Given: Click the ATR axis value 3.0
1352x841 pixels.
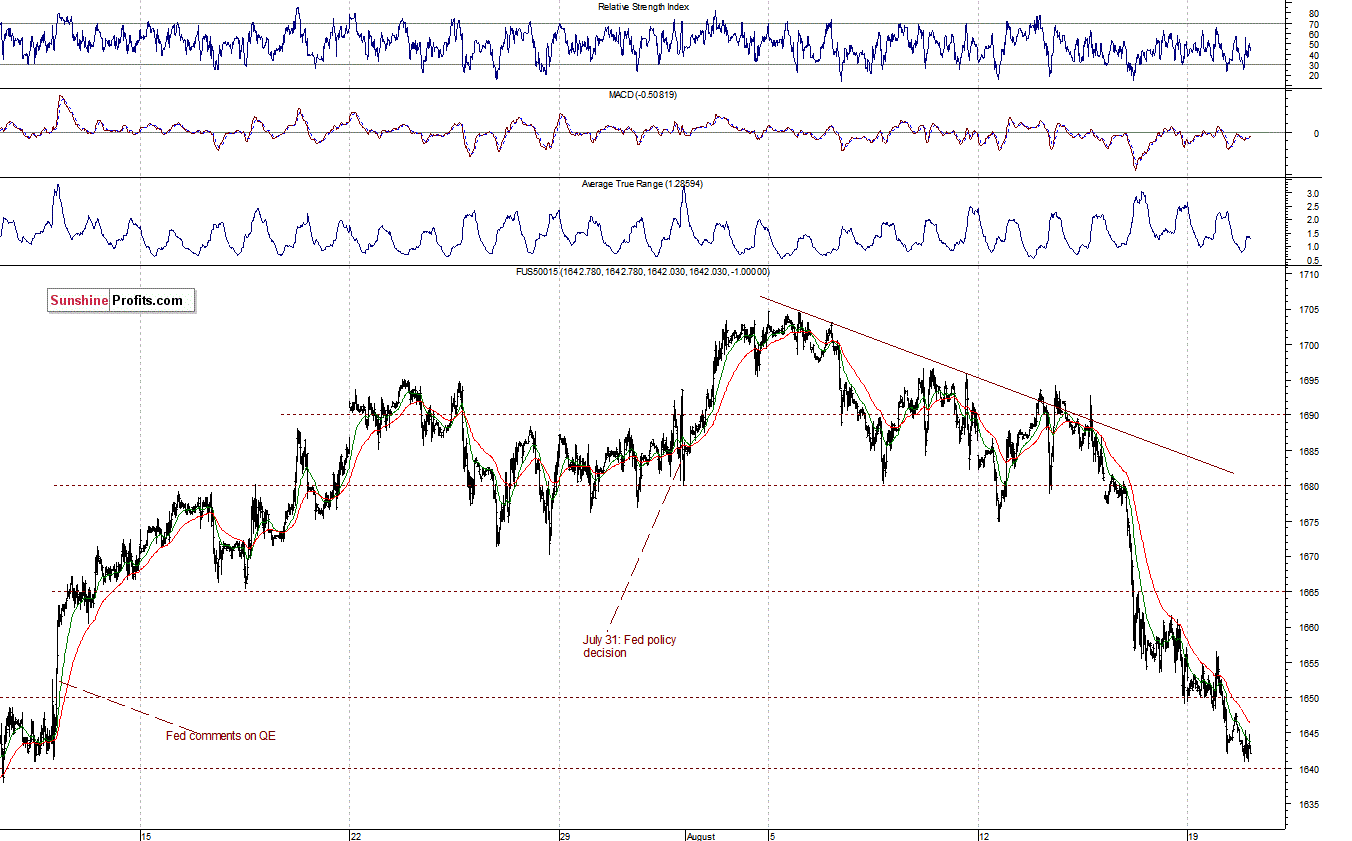Looking at the screenshot, I should tap(1314, 193).
